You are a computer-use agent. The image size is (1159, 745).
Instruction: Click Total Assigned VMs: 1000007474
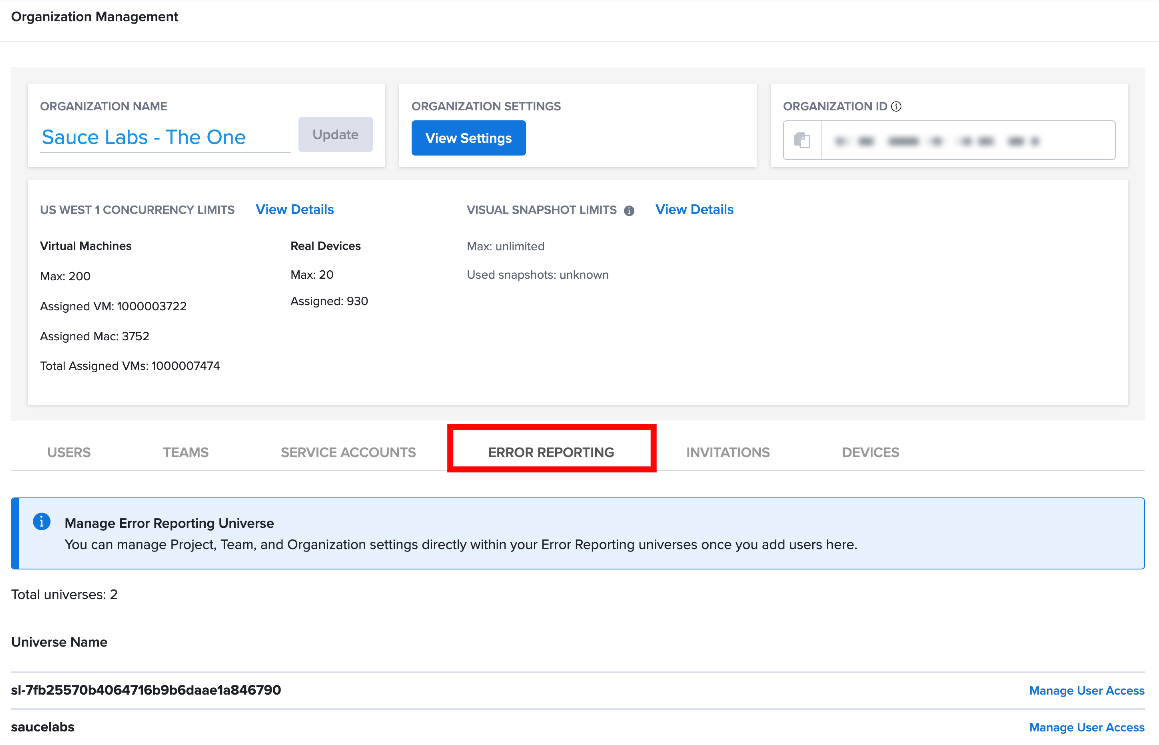[130, 366]
